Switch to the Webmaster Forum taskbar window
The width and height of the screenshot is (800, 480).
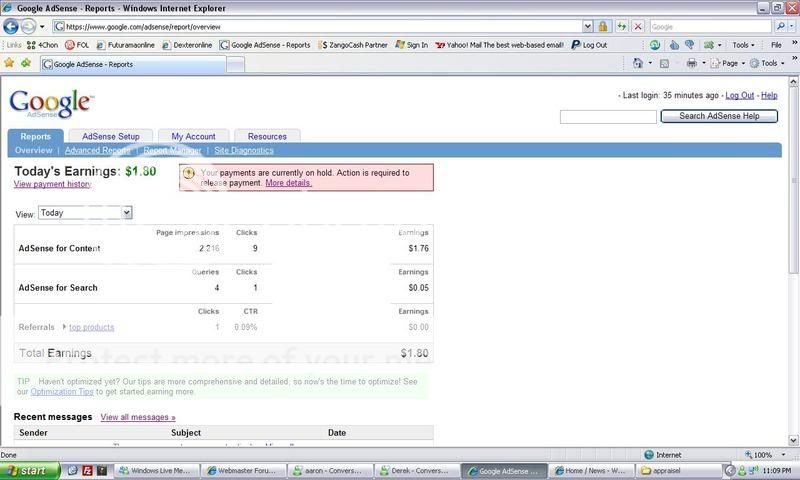click(x=242, y=470)
